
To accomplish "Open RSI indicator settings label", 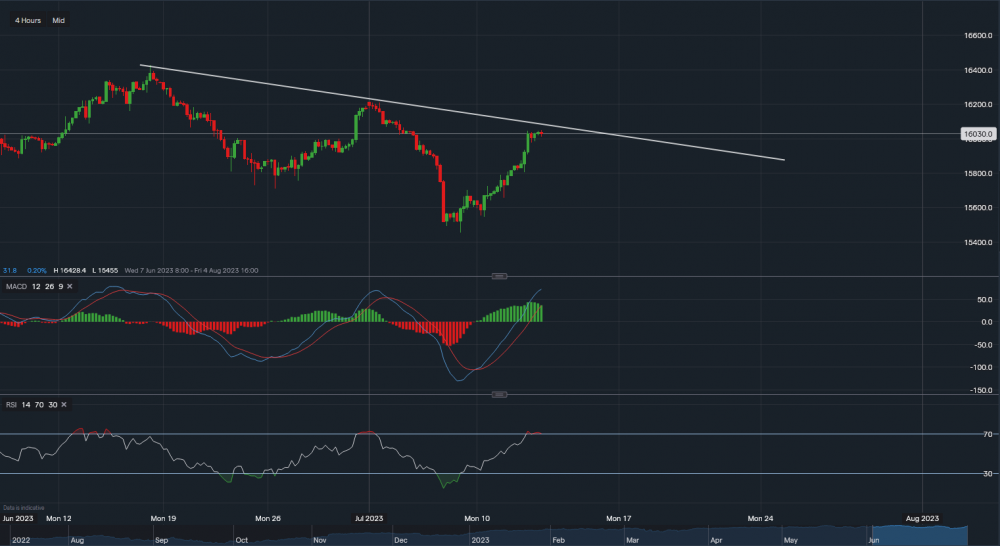I will click(10, 404).
